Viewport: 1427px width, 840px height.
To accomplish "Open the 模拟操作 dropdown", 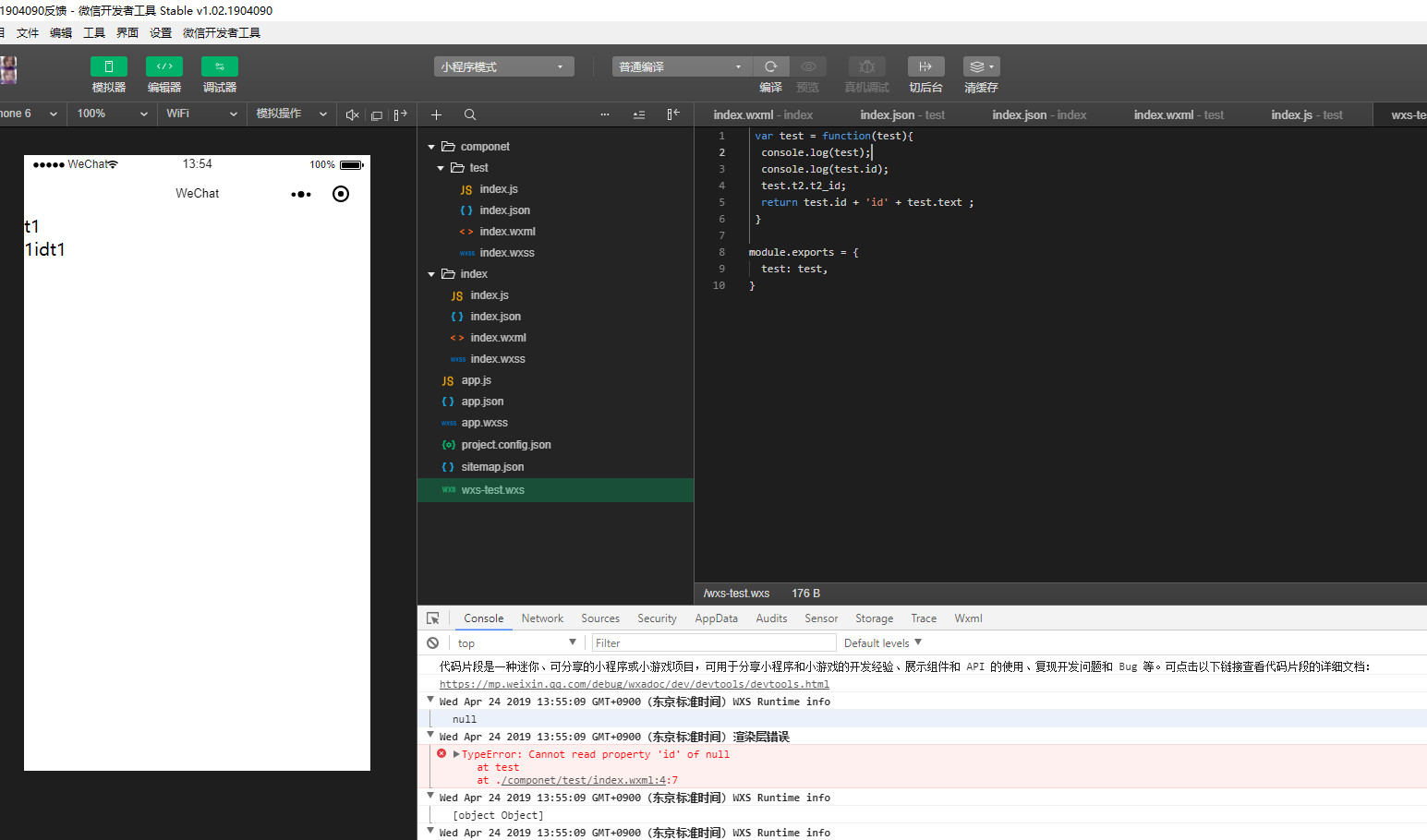I will point(291,114).
